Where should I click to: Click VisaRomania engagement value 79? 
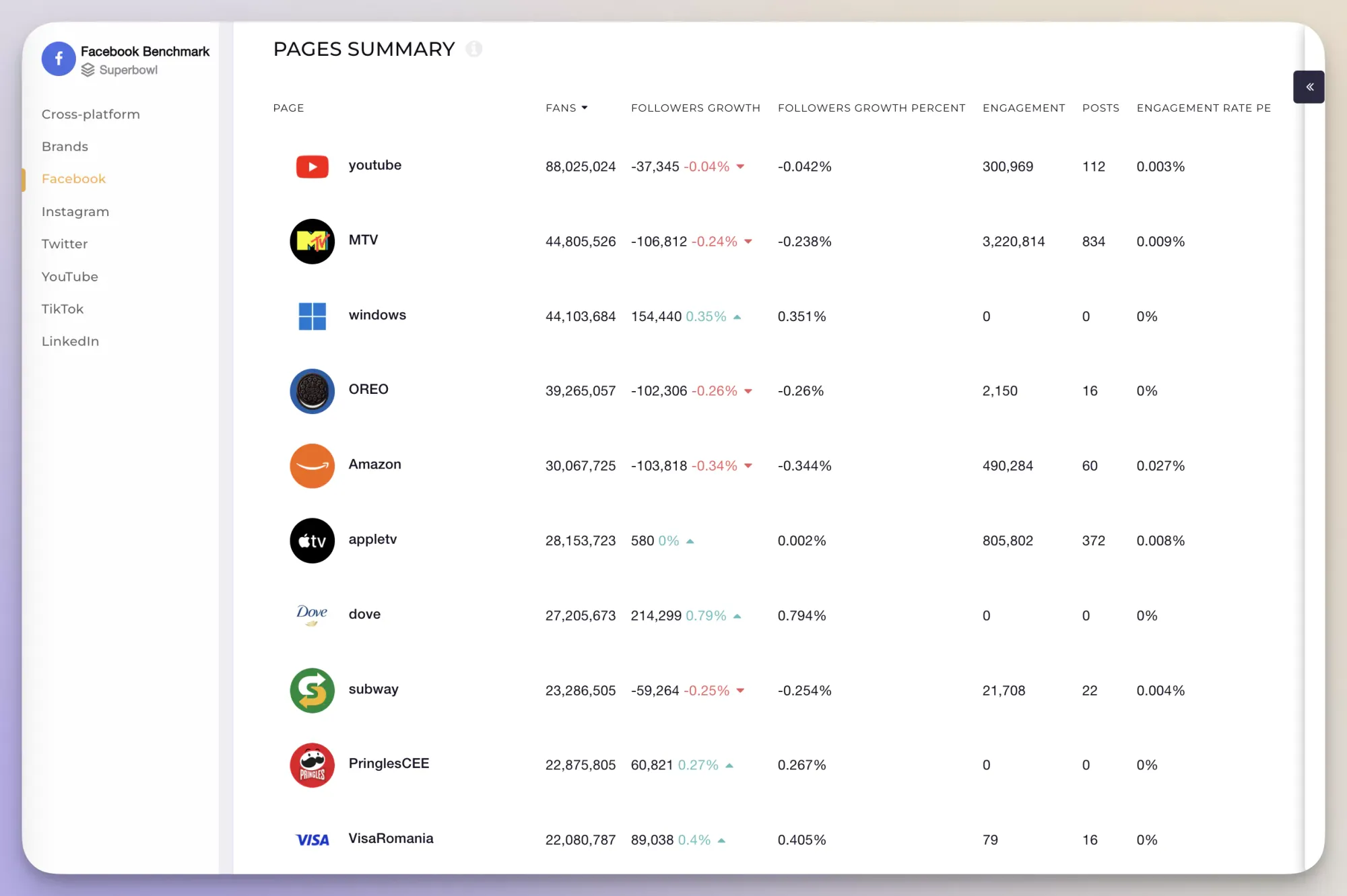(x=990, y=840)
